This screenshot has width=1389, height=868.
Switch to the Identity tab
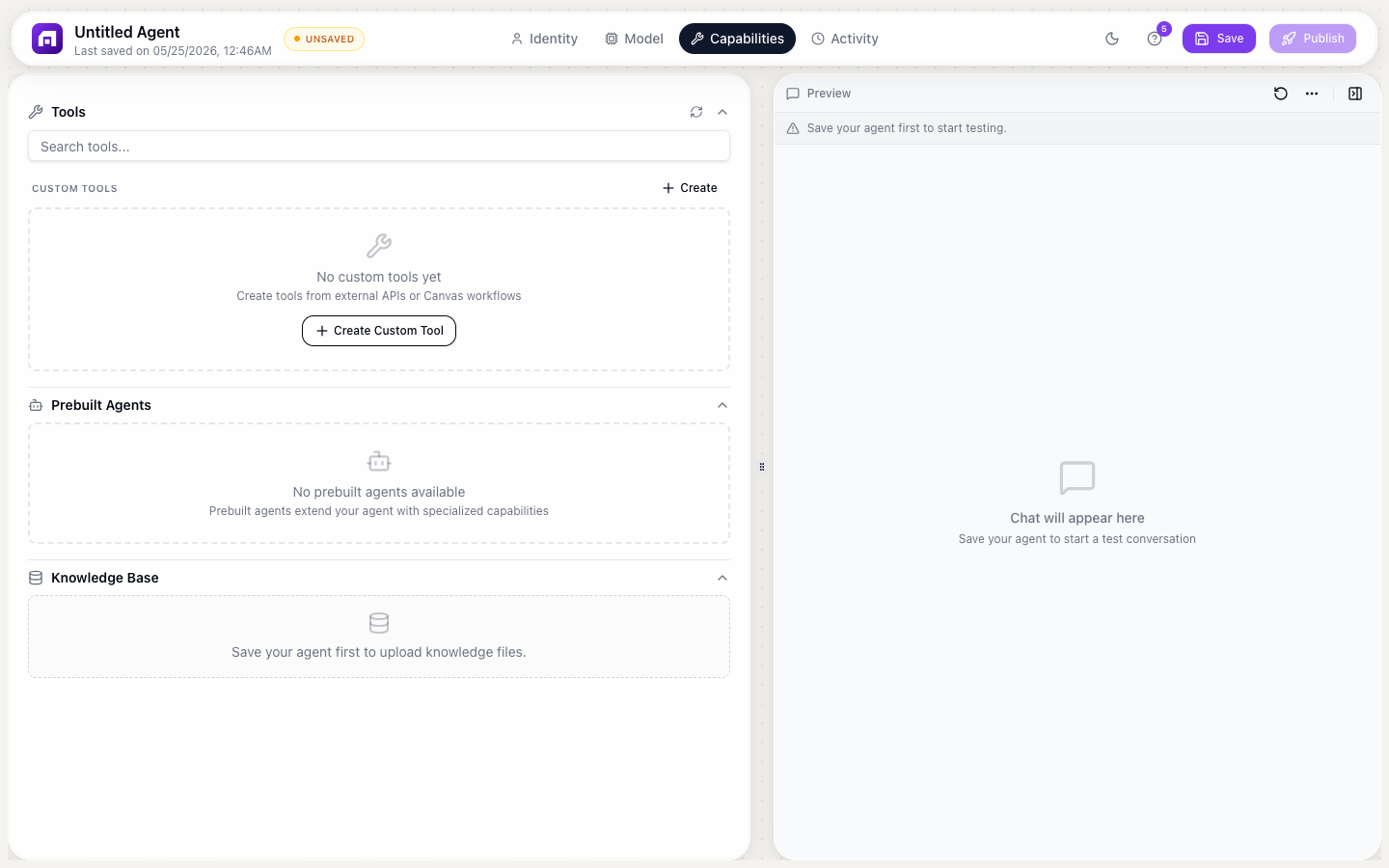click(544, 39)
